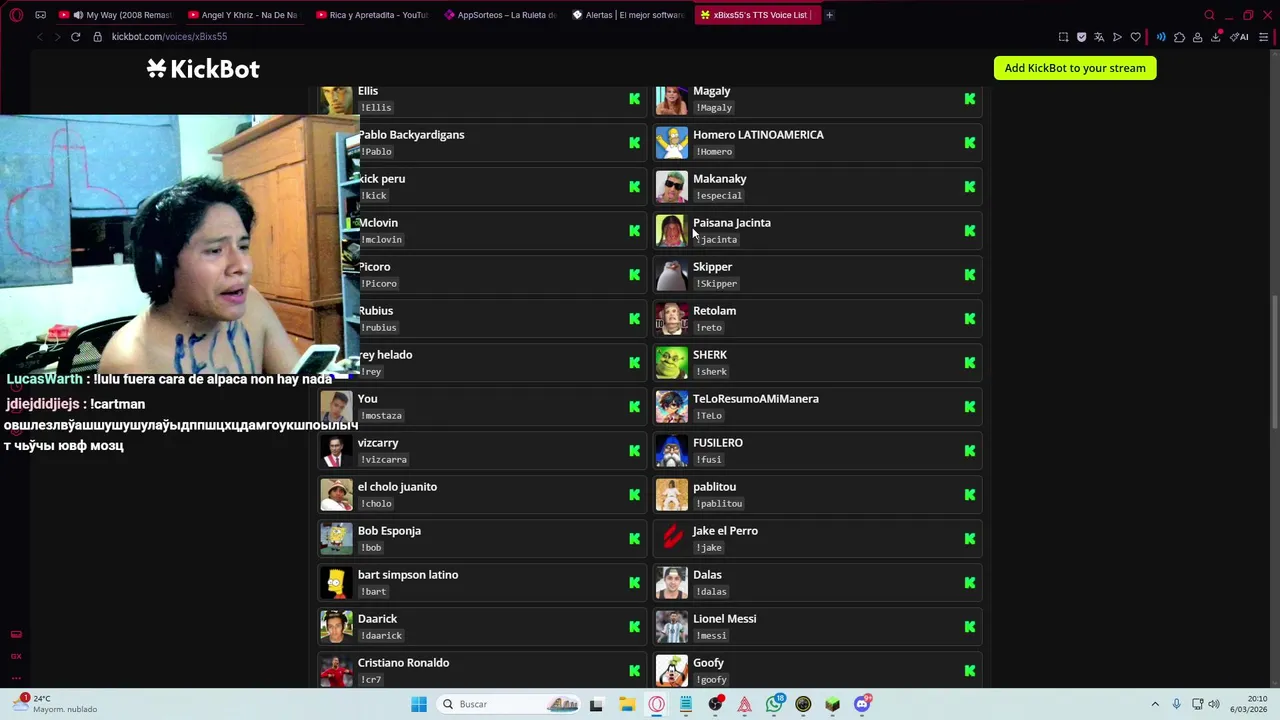Image resolution: width=1280 pixels, height=720 pixels.
Task: Click the taskbar Buscar search box
Action: (x=510, y=704)
